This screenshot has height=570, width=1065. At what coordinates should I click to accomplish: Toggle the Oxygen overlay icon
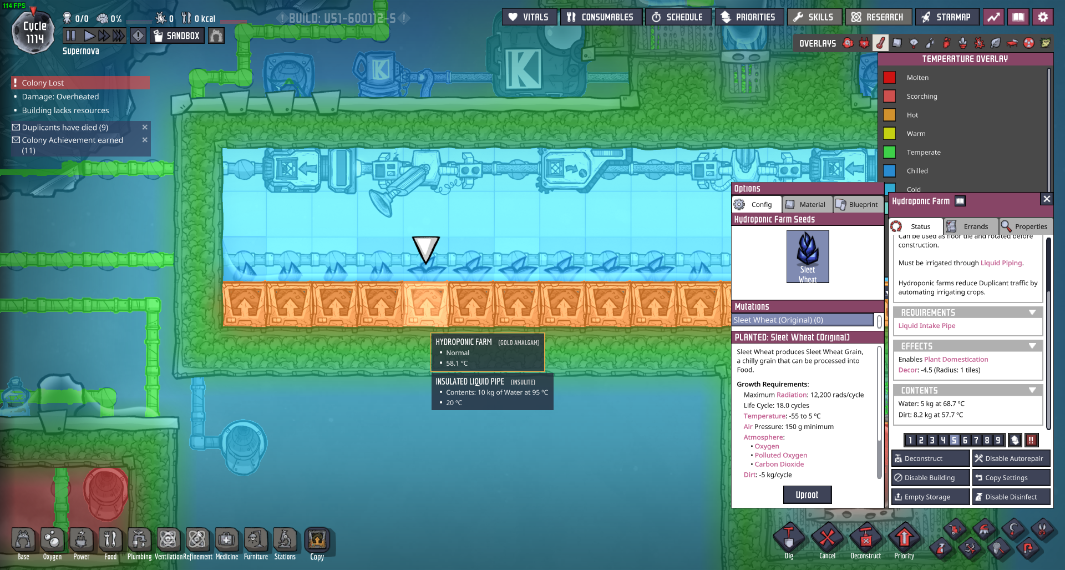pos(848,43)
